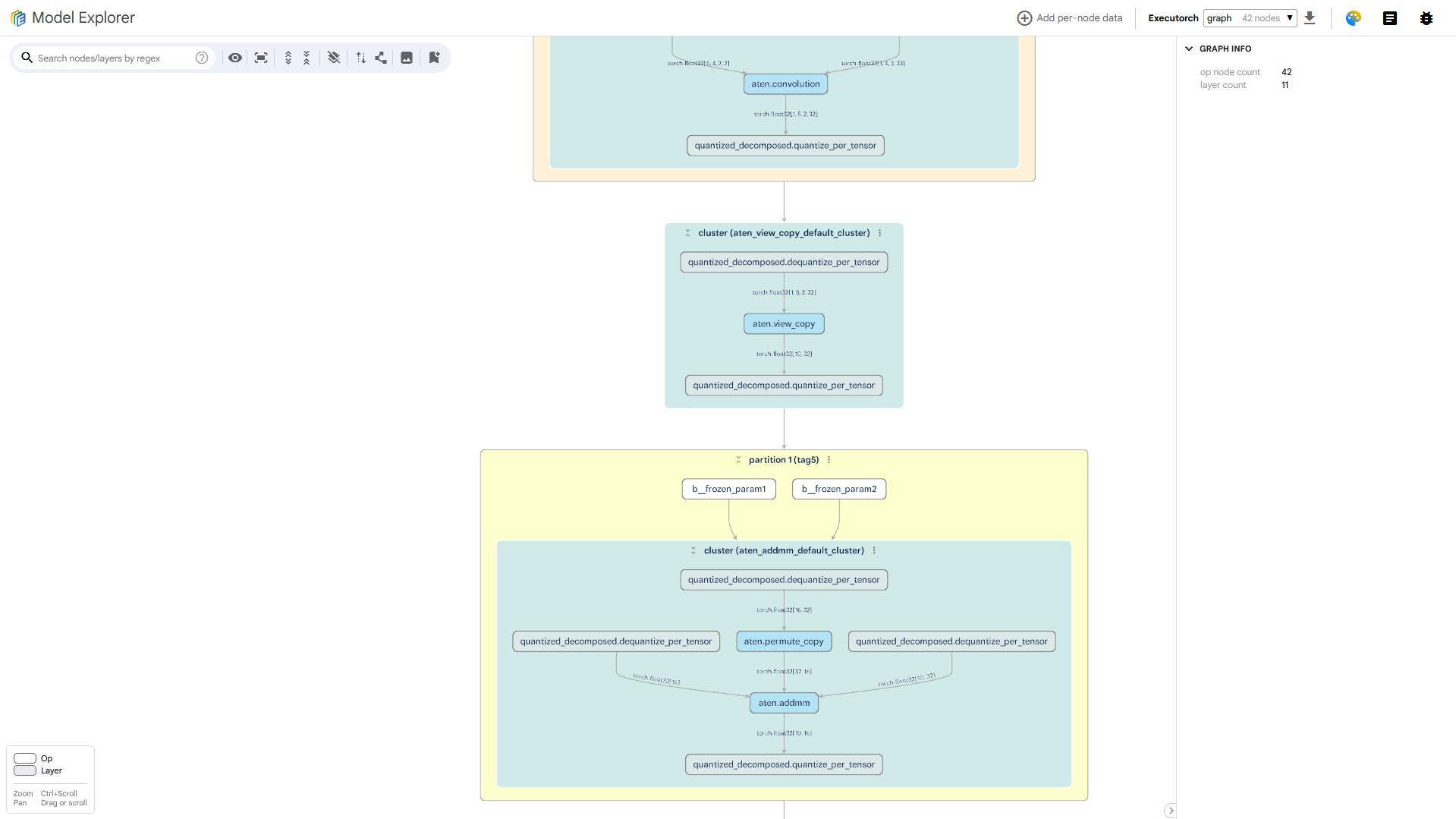The image size is (1456, 819).
Task: Click the zoom-to-fit icon in toolbar
Action: 261,58
